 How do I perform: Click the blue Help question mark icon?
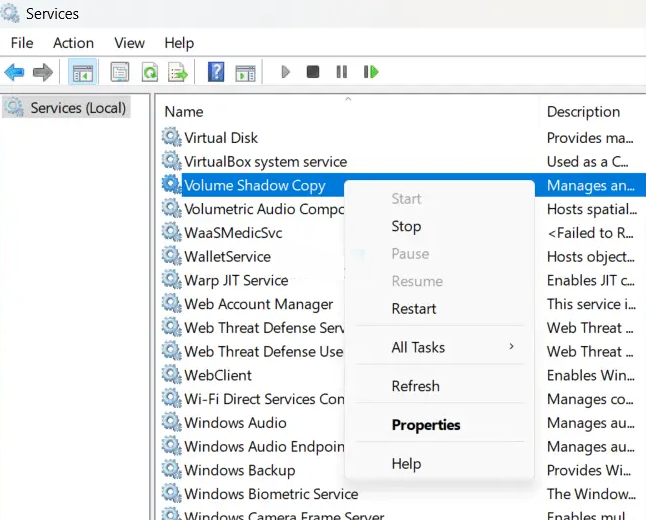point(215,72)
